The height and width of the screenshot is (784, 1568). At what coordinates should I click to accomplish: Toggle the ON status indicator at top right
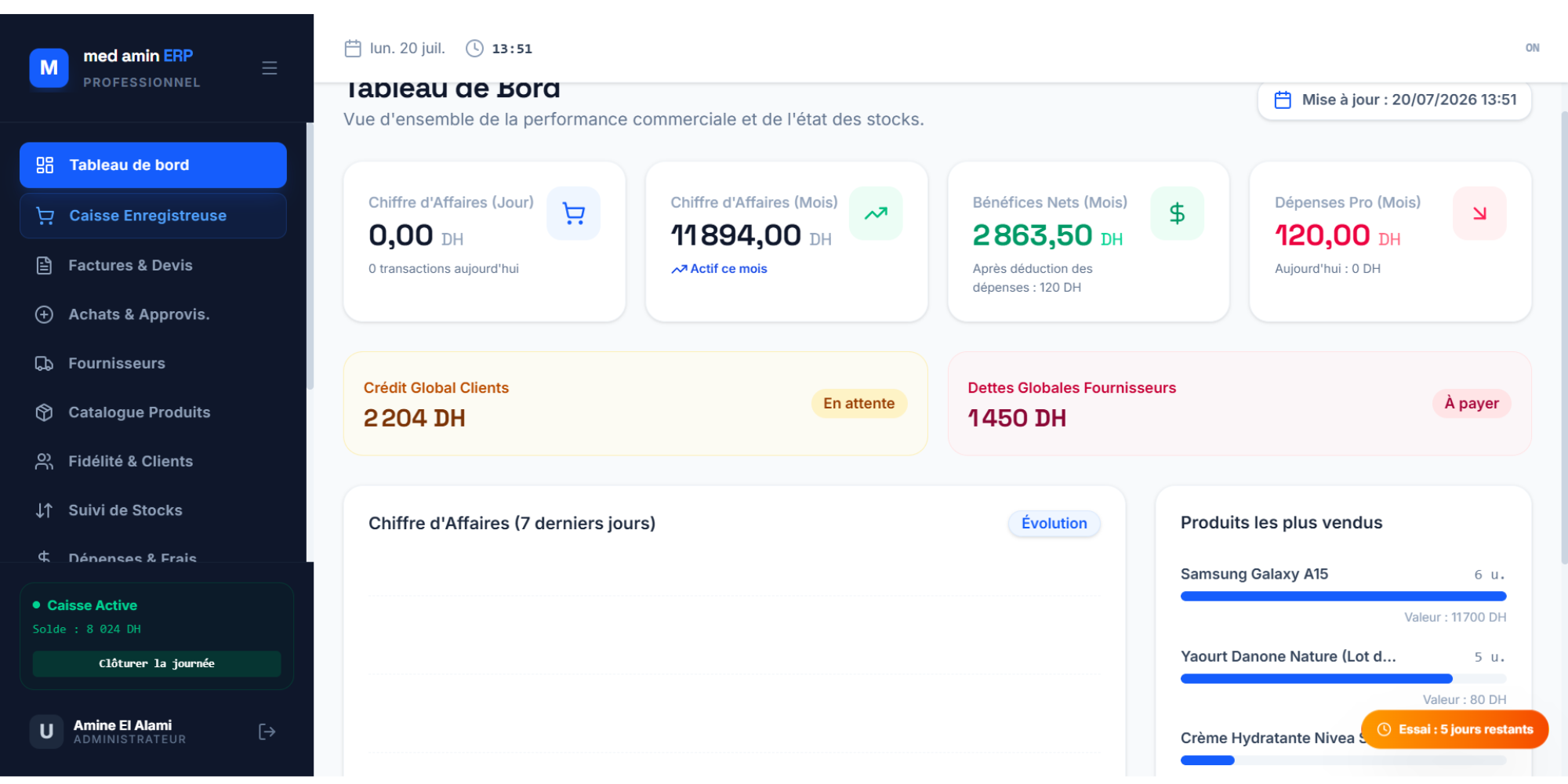[1532, 48]
